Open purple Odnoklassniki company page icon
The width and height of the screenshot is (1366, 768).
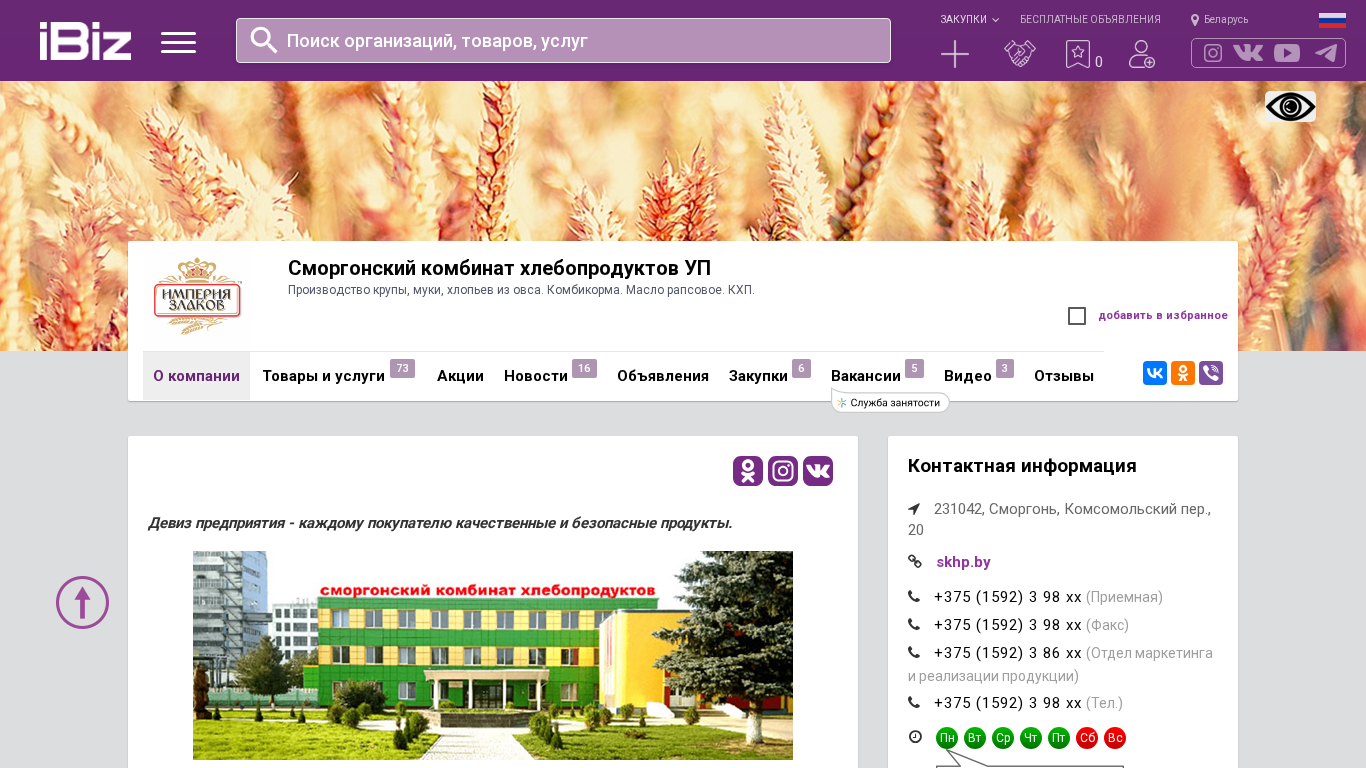[x=748, y=471]
